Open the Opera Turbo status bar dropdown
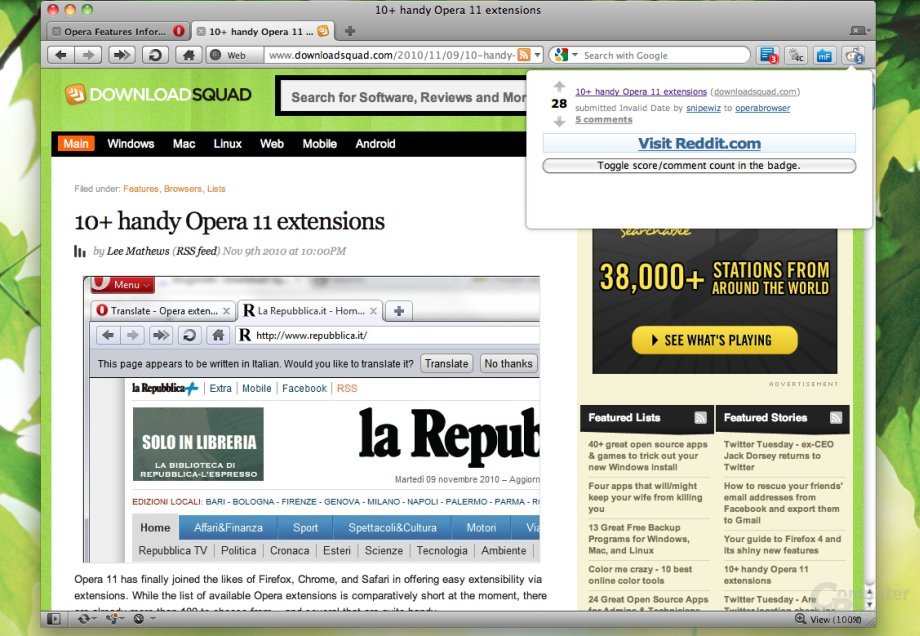920x636 pixels. coord(143,618)
